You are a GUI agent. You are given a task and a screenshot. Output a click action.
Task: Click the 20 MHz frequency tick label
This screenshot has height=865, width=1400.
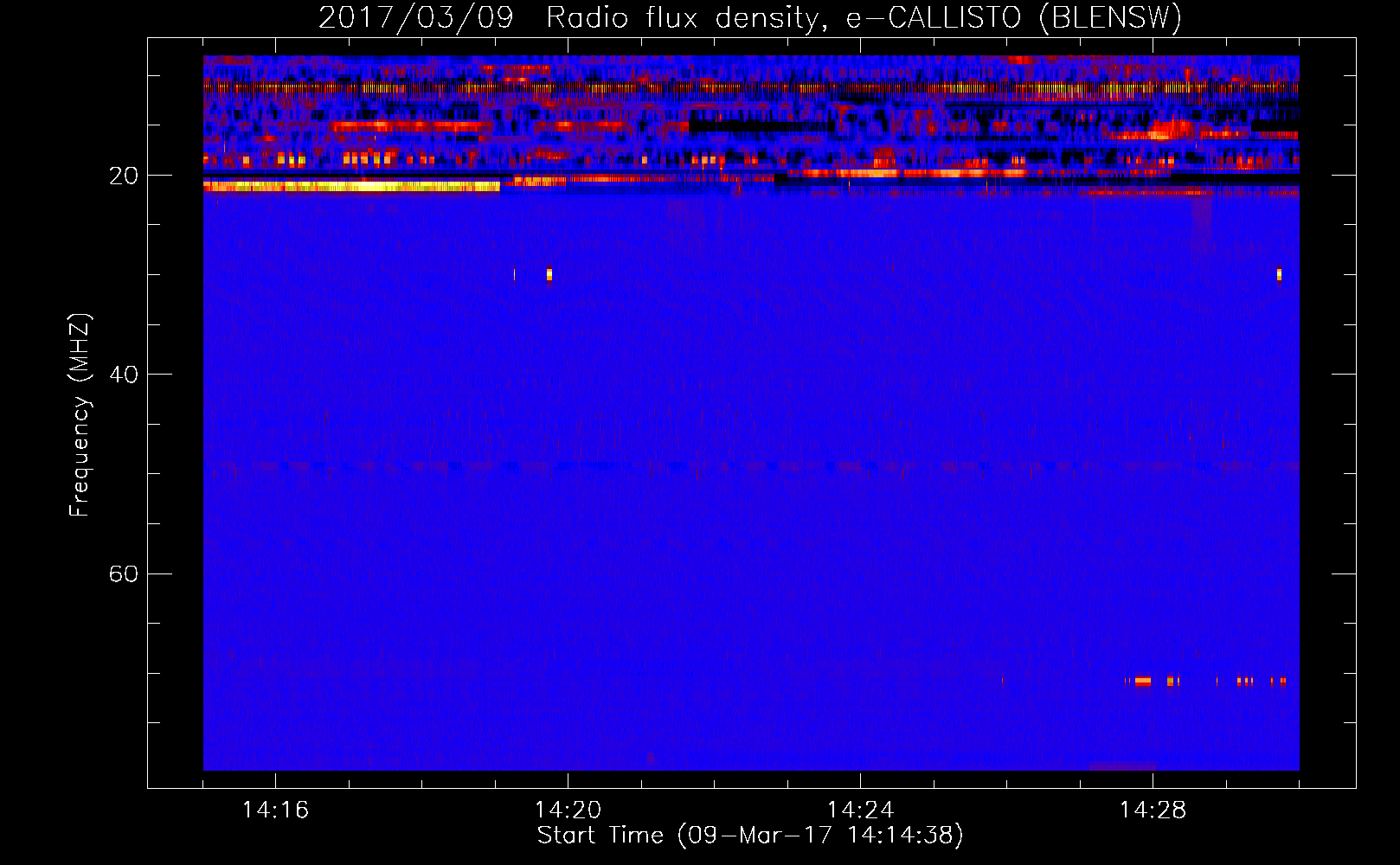point(124,176)
